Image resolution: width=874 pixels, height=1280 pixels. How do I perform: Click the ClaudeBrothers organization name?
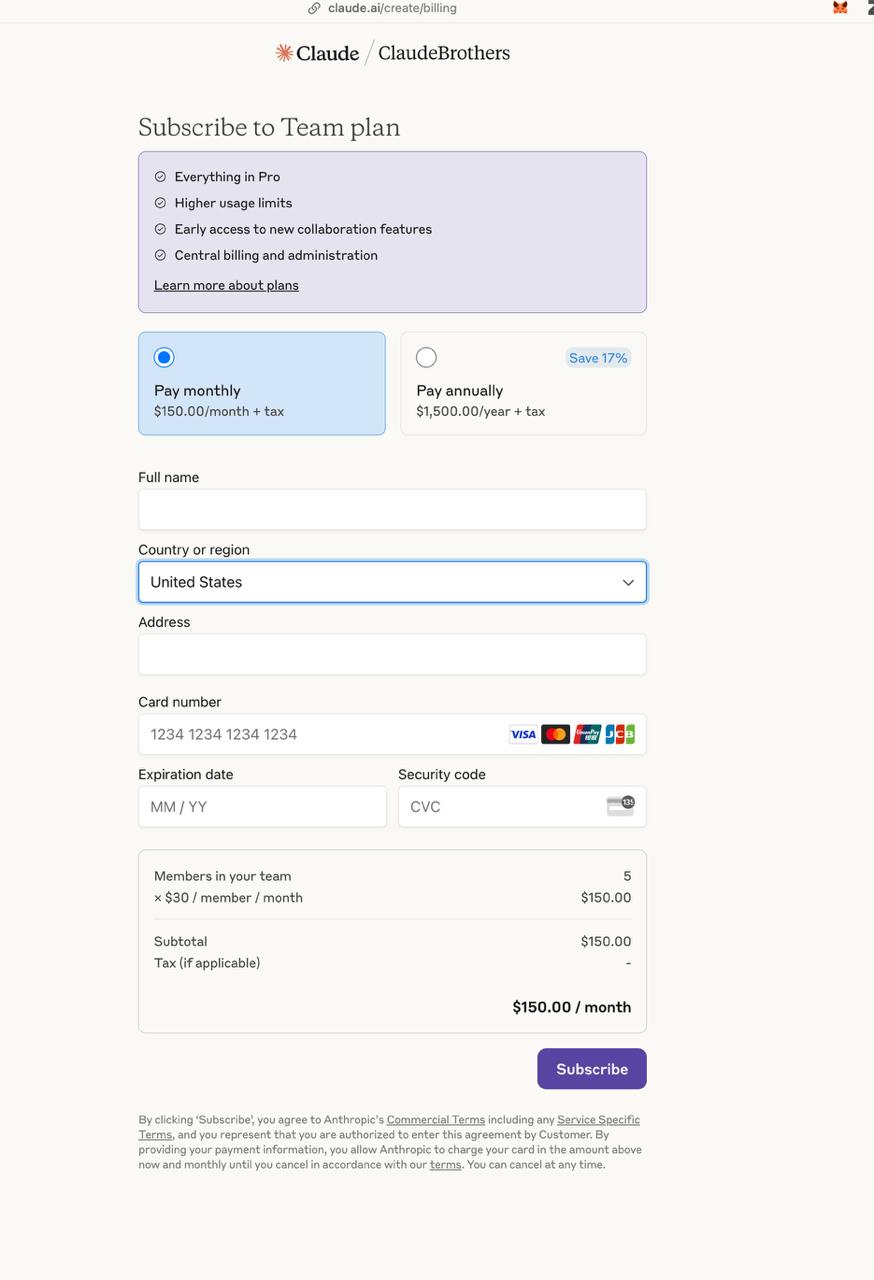pyautogui.click(x=444, y=53)
